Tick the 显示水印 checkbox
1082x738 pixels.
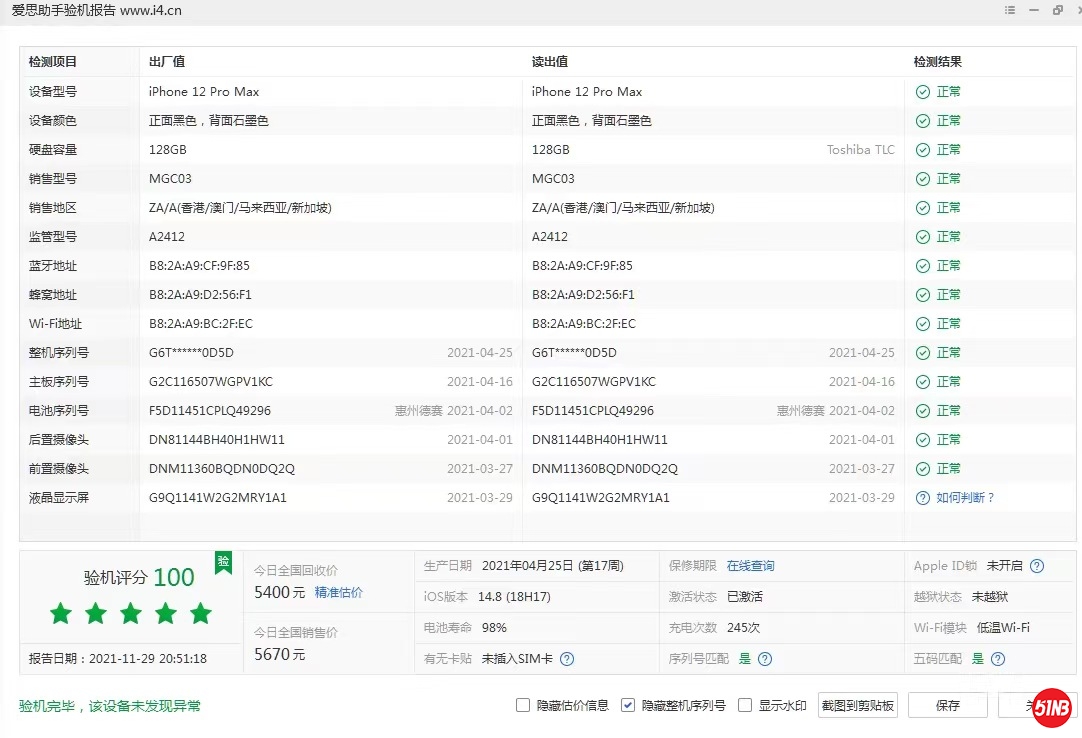pos(745,705)
